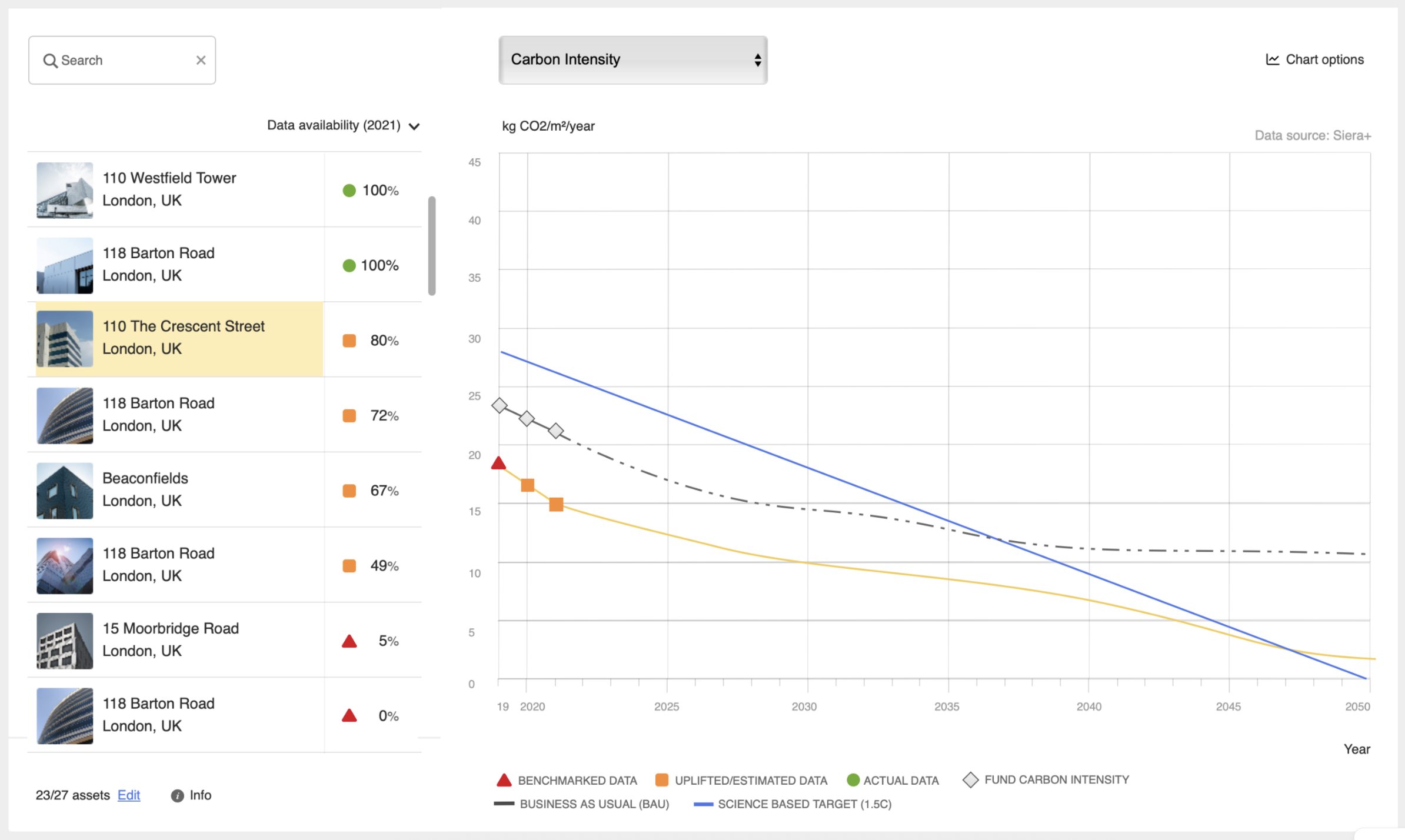Click the green circle for 110 Westfield Tower
Image resolution: width=1405 pixels, height=840 pixels.
(349, 190)
